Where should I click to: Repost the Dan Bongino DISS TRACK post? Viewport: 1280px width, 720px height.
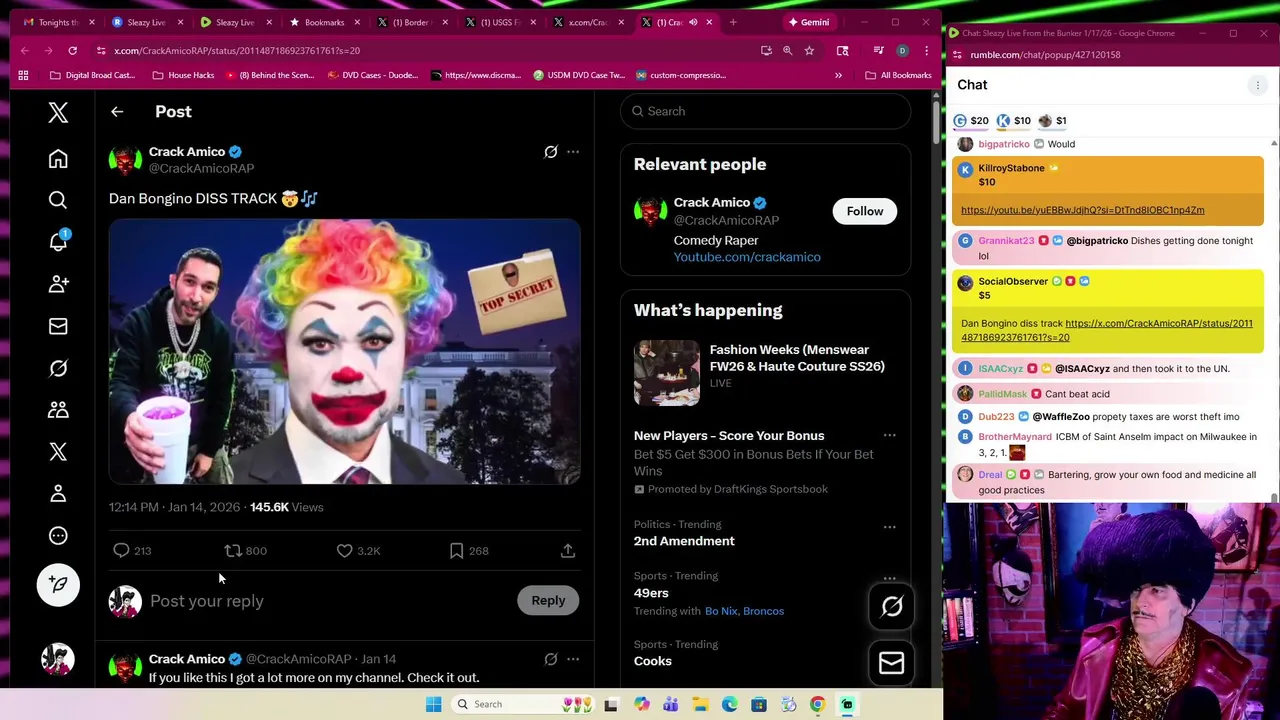pos(245,551)
